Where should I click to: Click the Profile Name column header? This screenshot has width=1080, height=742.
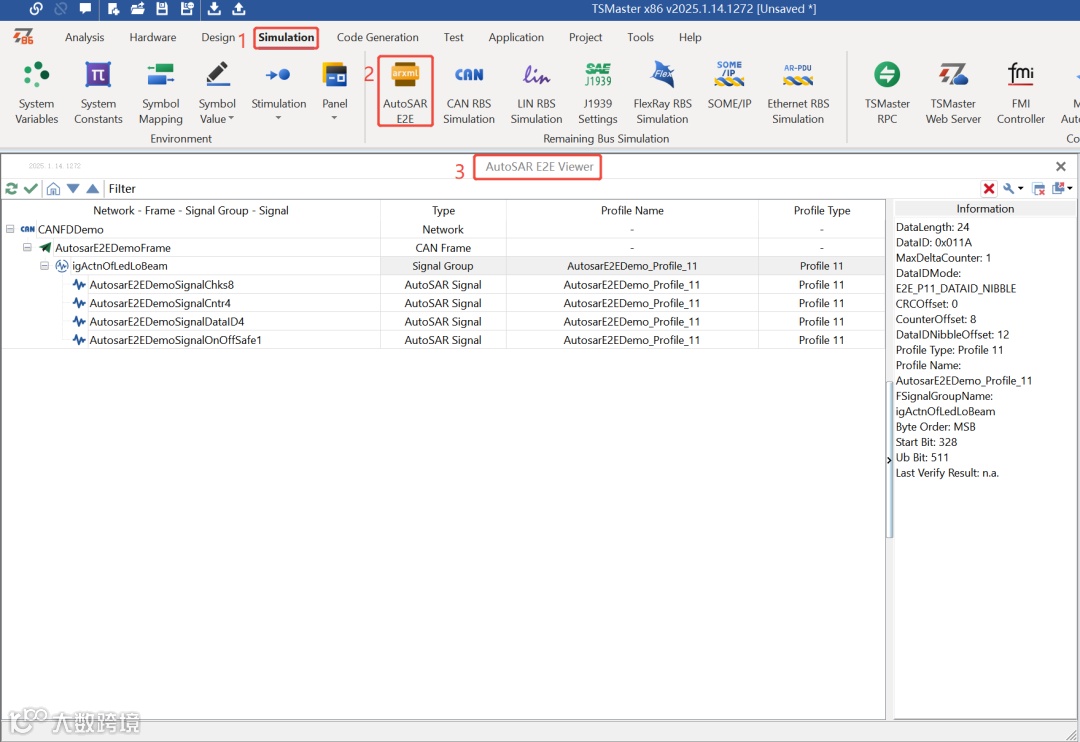point(632,210)
